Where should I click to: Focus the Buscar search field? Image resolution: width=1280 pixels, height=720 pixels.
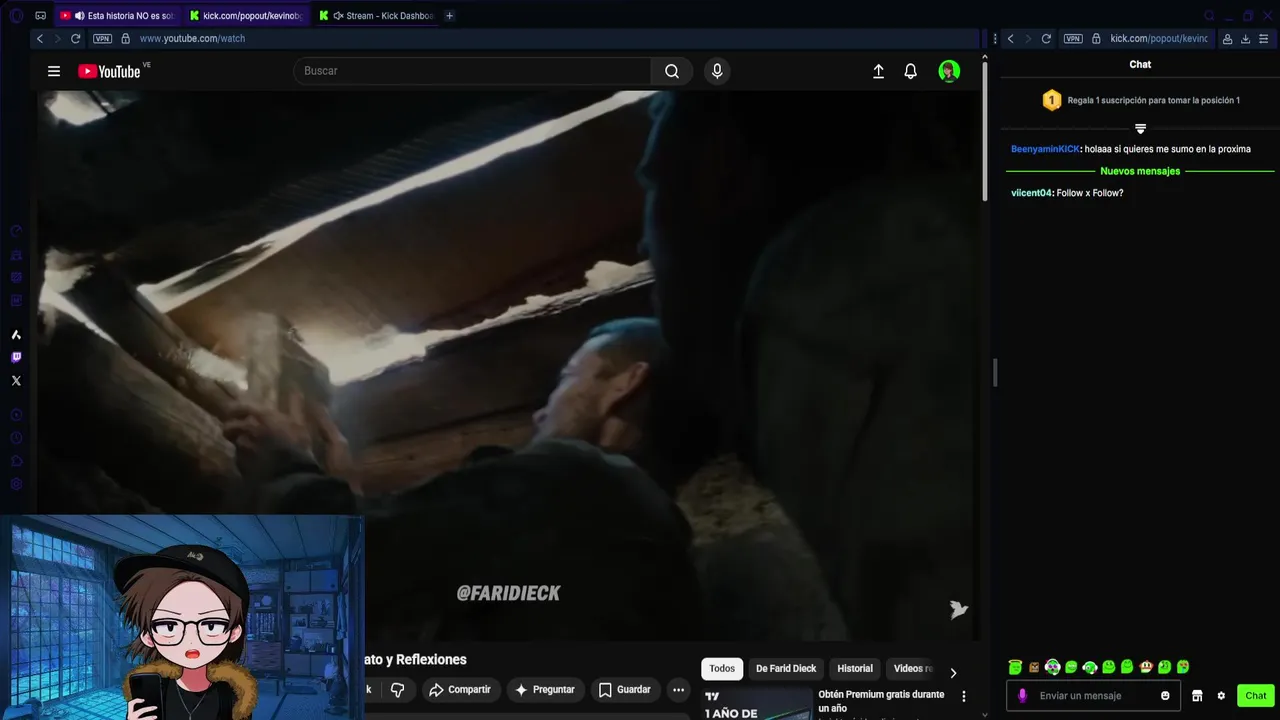click(472, 71)
